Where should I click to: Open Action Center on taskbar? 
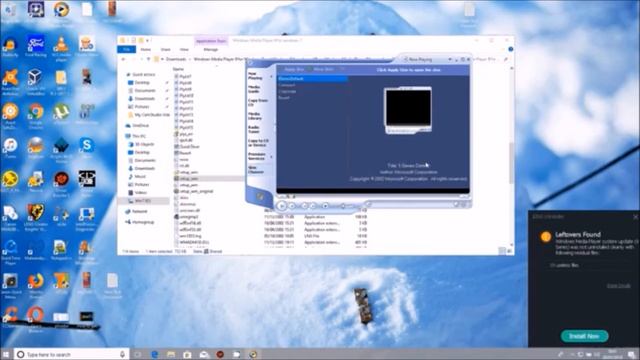pyautogui.click(x=632, y=354)
